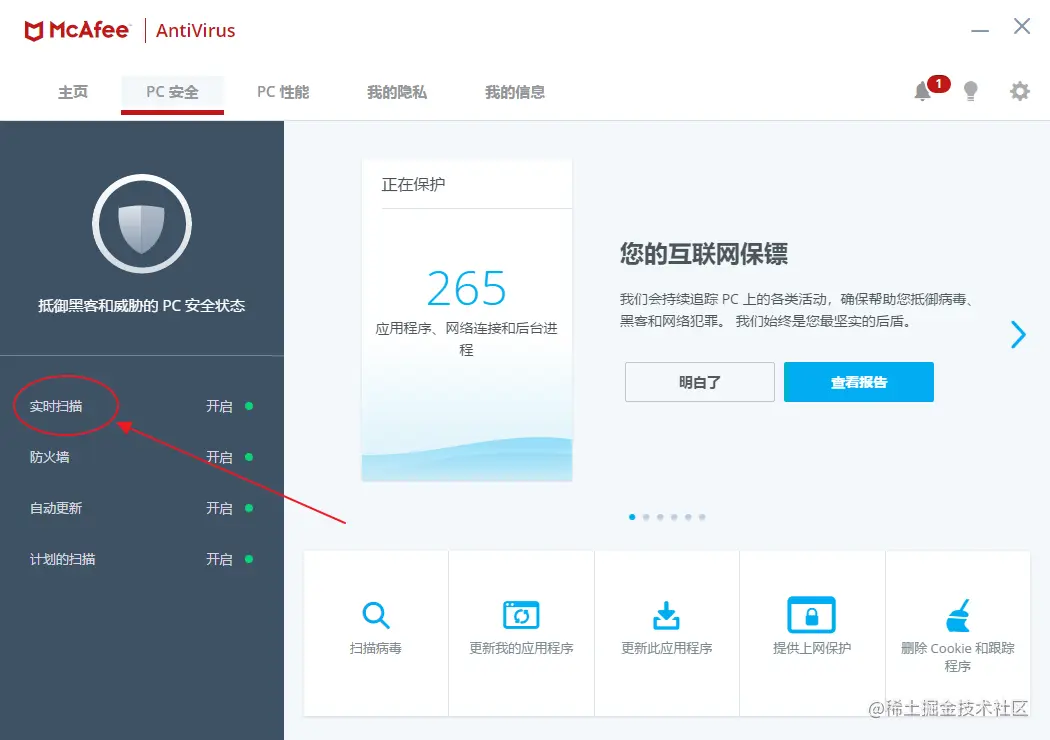Click the 更新此应用程序 download icon
The width and height of the screenshot is (1050, 740).
coord(666,615)
